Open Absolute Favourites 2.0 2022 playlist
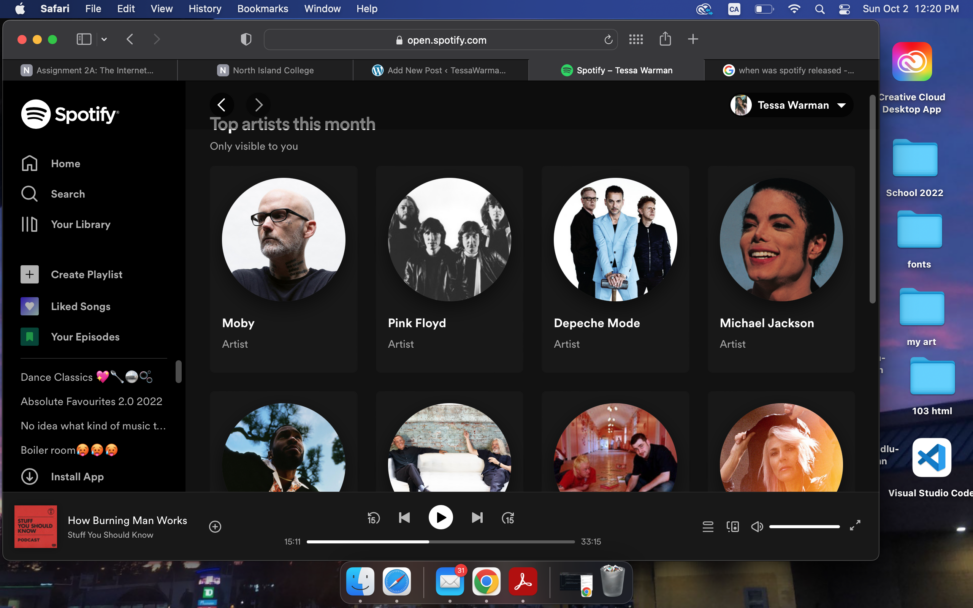973x608 pixels. [91, 401]
